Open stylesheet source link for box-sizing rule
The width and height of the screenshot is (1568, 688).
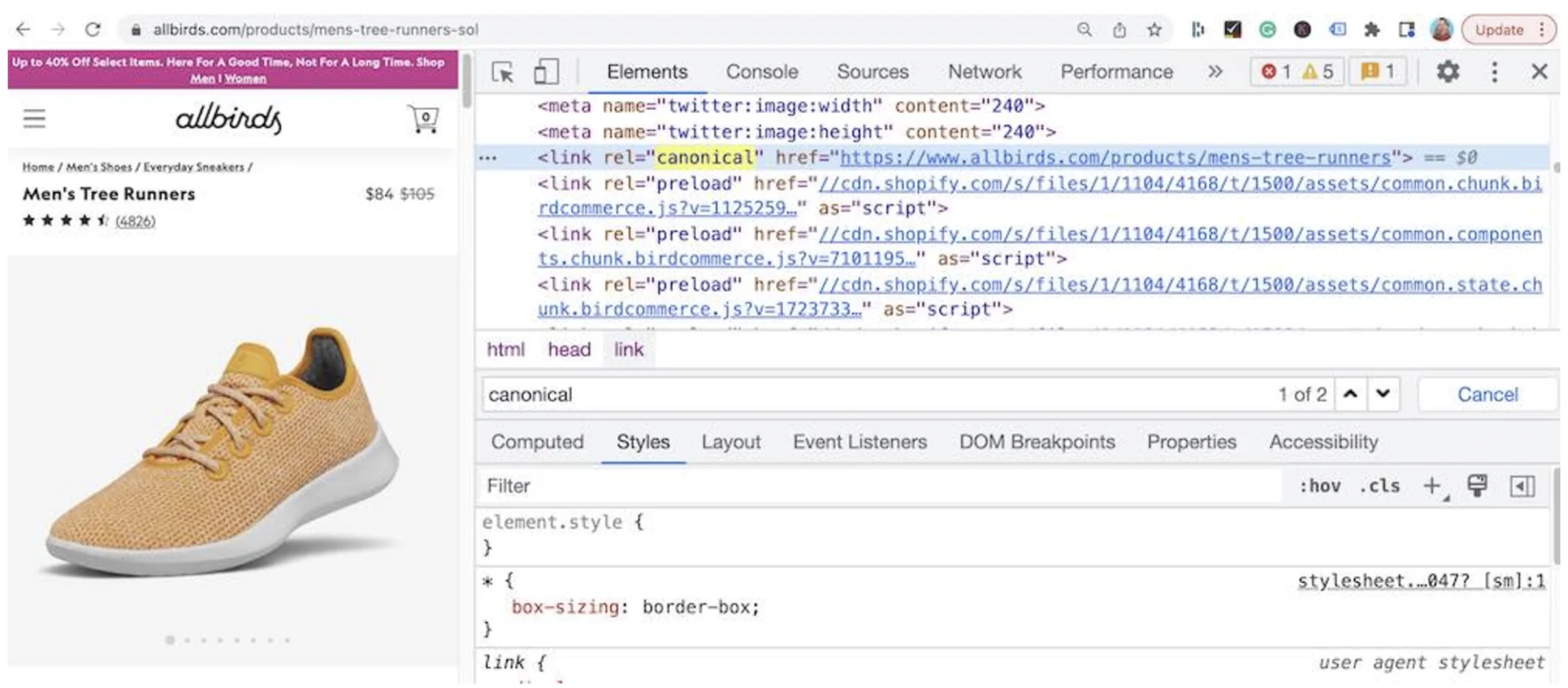pos(1421,581)
